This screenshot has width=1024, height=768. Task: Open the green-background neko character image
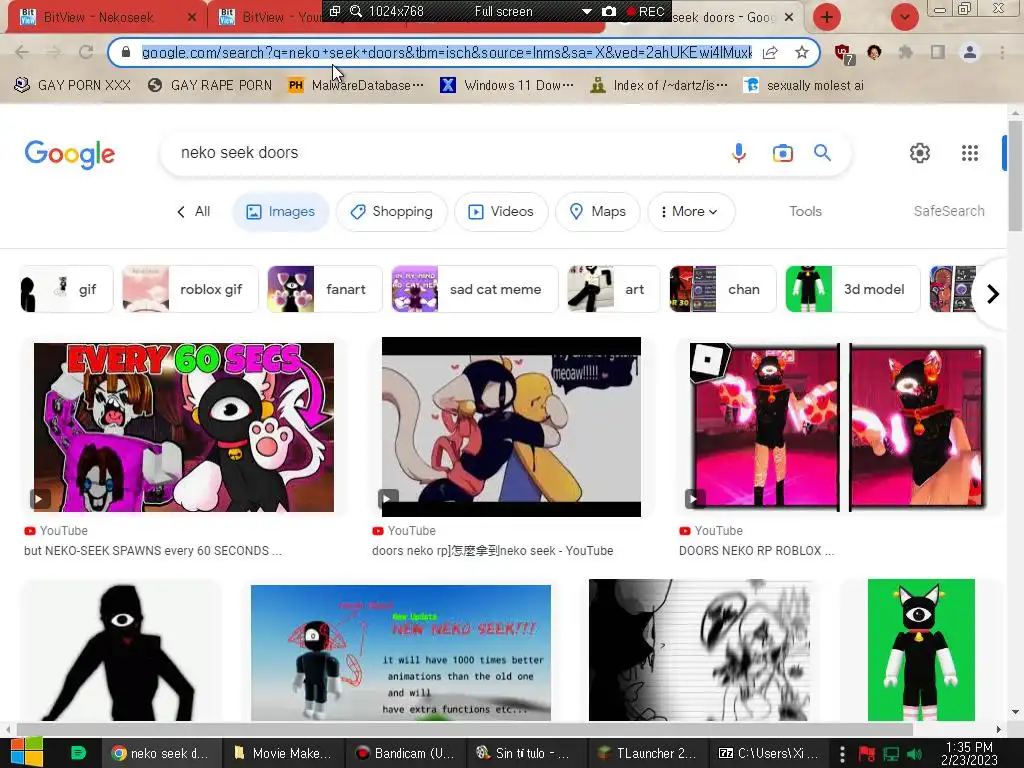tap(921, 650)
